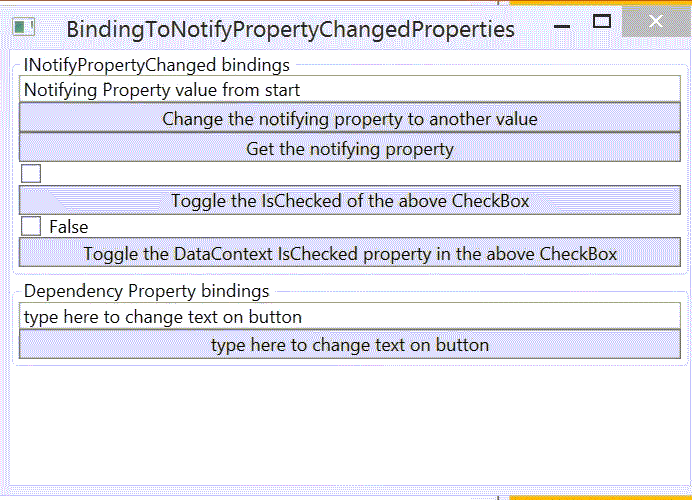This screenshot has height=500, width=692.
Task: Click the 'type here to change text on button' button
Action: point(350,344)
